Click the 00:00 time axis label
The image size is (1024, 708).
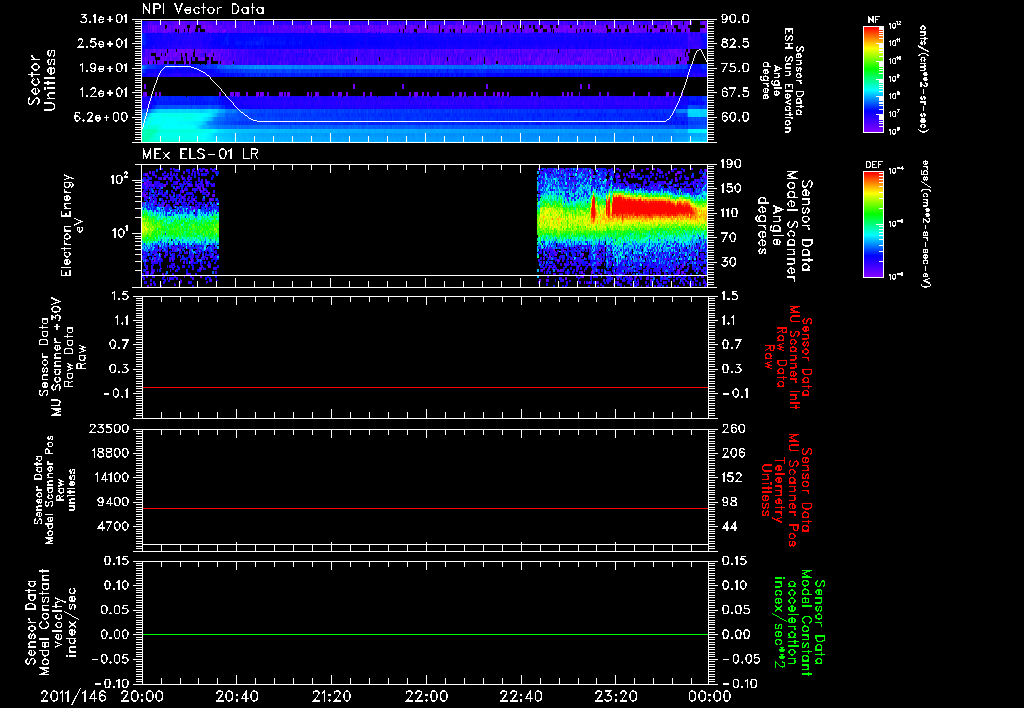[x=710, y=696]
